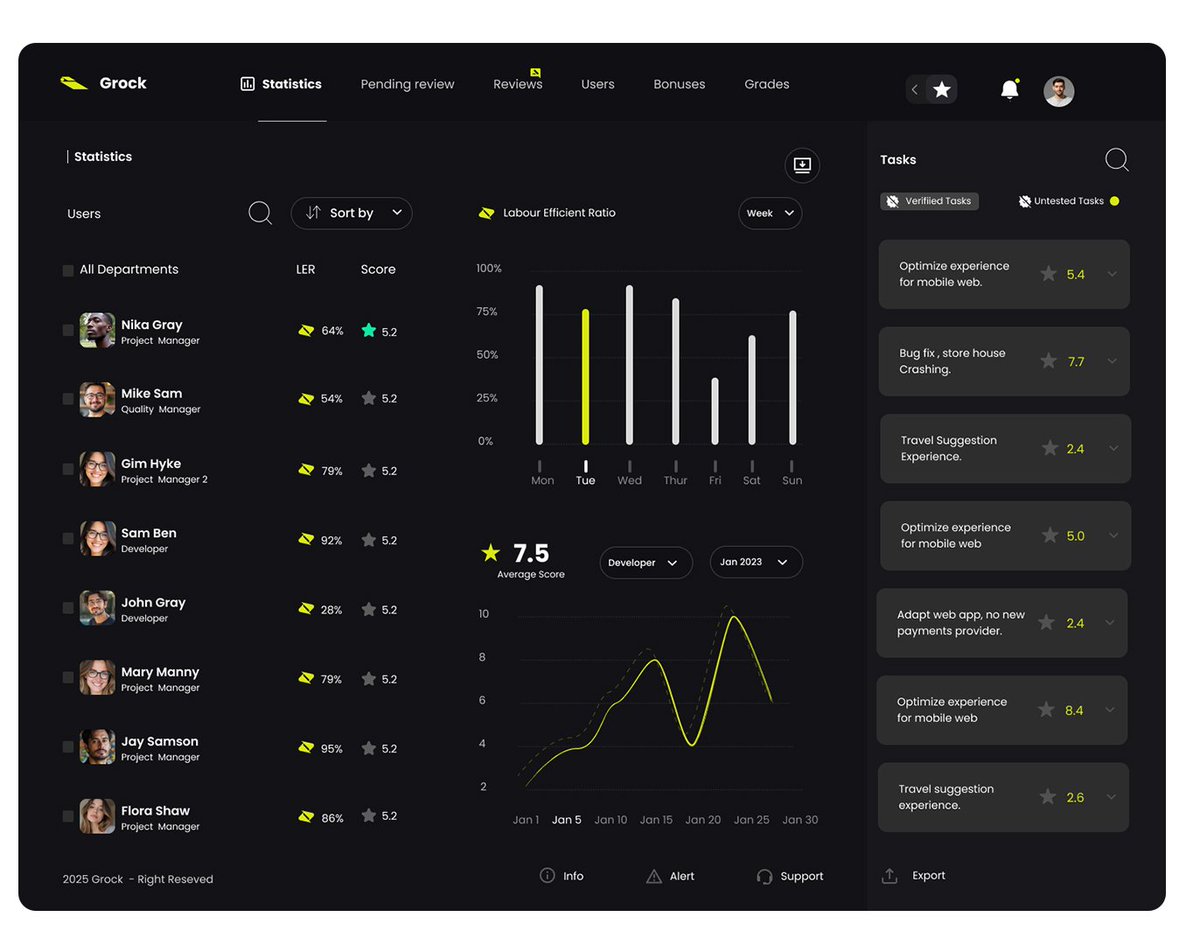Viewport: 1200px width, 945px height.
Task: Click the Statistics chart icon in nav
Action: (x=248, y=84)
